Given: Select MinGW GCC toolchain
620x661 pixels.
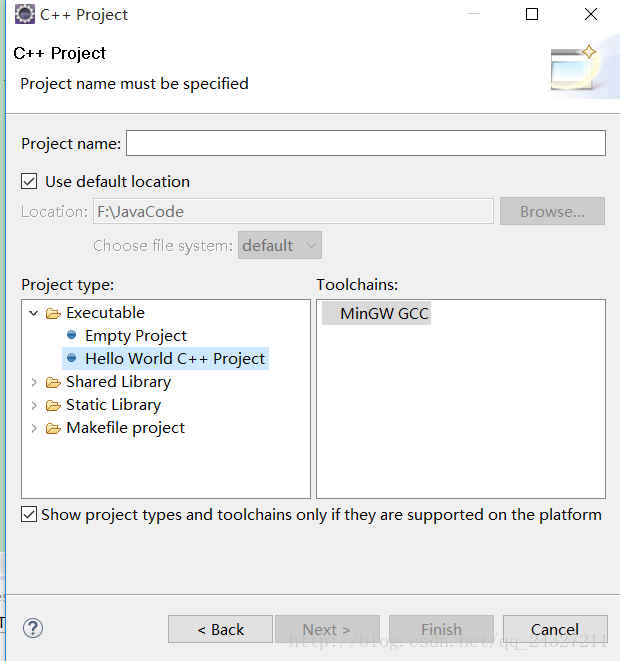Looking at the screenshot, I should pos(376,313).
